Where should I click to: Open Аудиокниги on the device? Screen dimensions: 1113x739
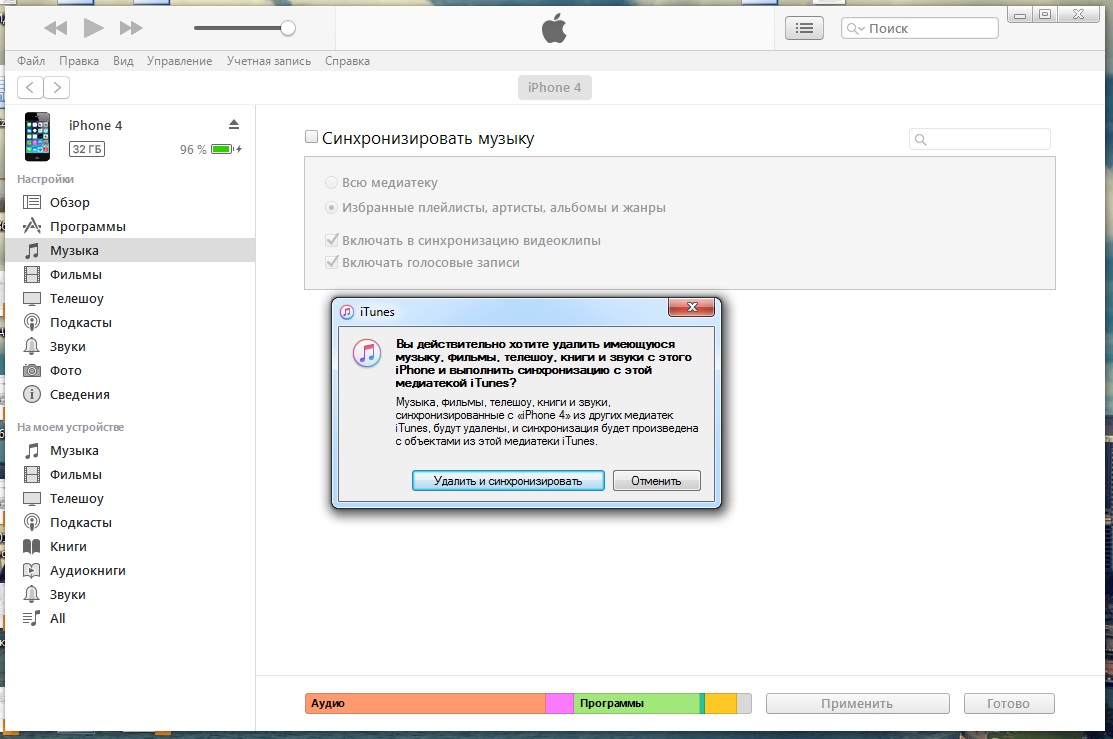point(130,571)
